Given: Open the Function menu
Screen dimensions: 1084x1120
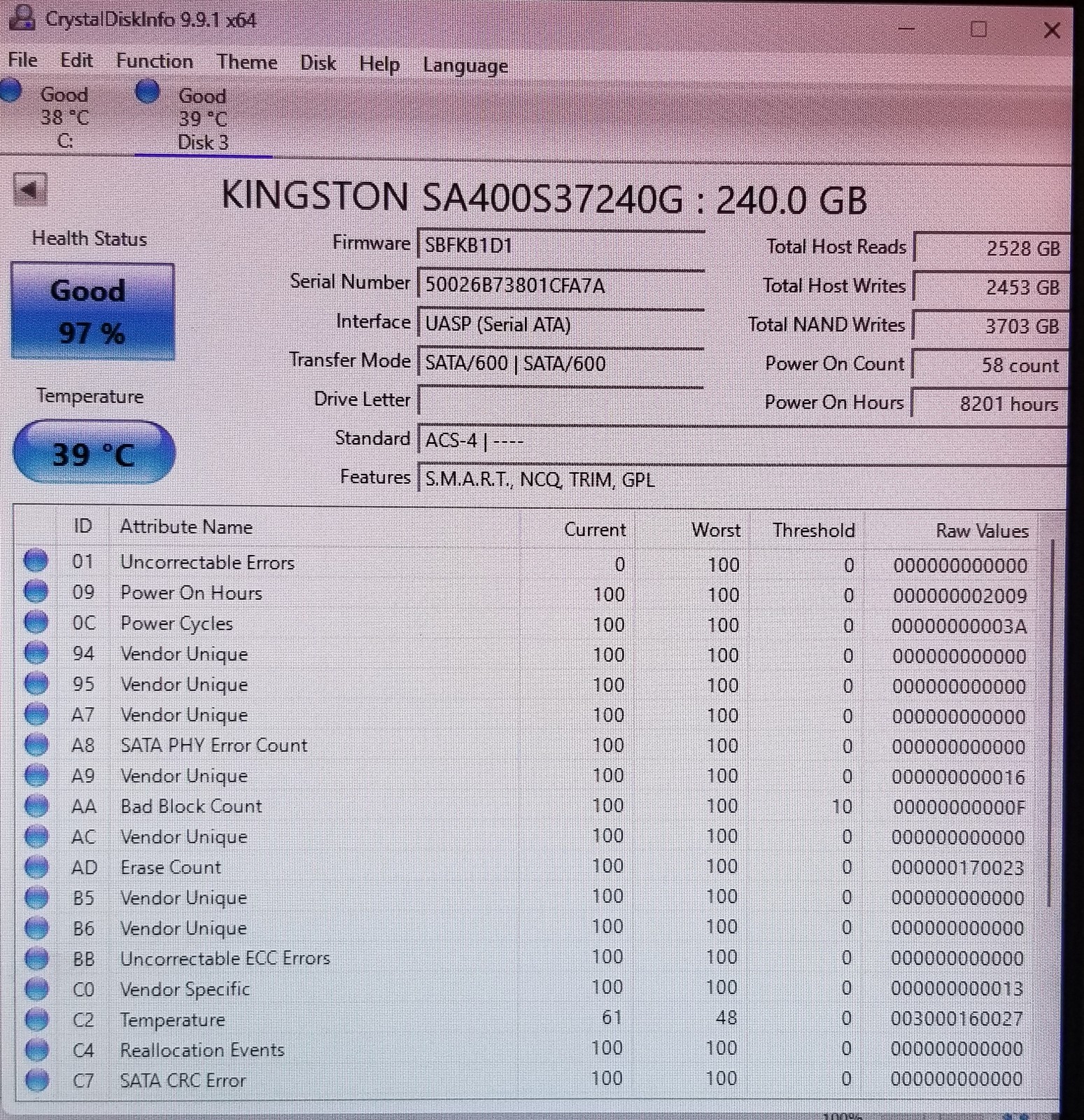Looking at the screenshot, I should coord(155,62).
